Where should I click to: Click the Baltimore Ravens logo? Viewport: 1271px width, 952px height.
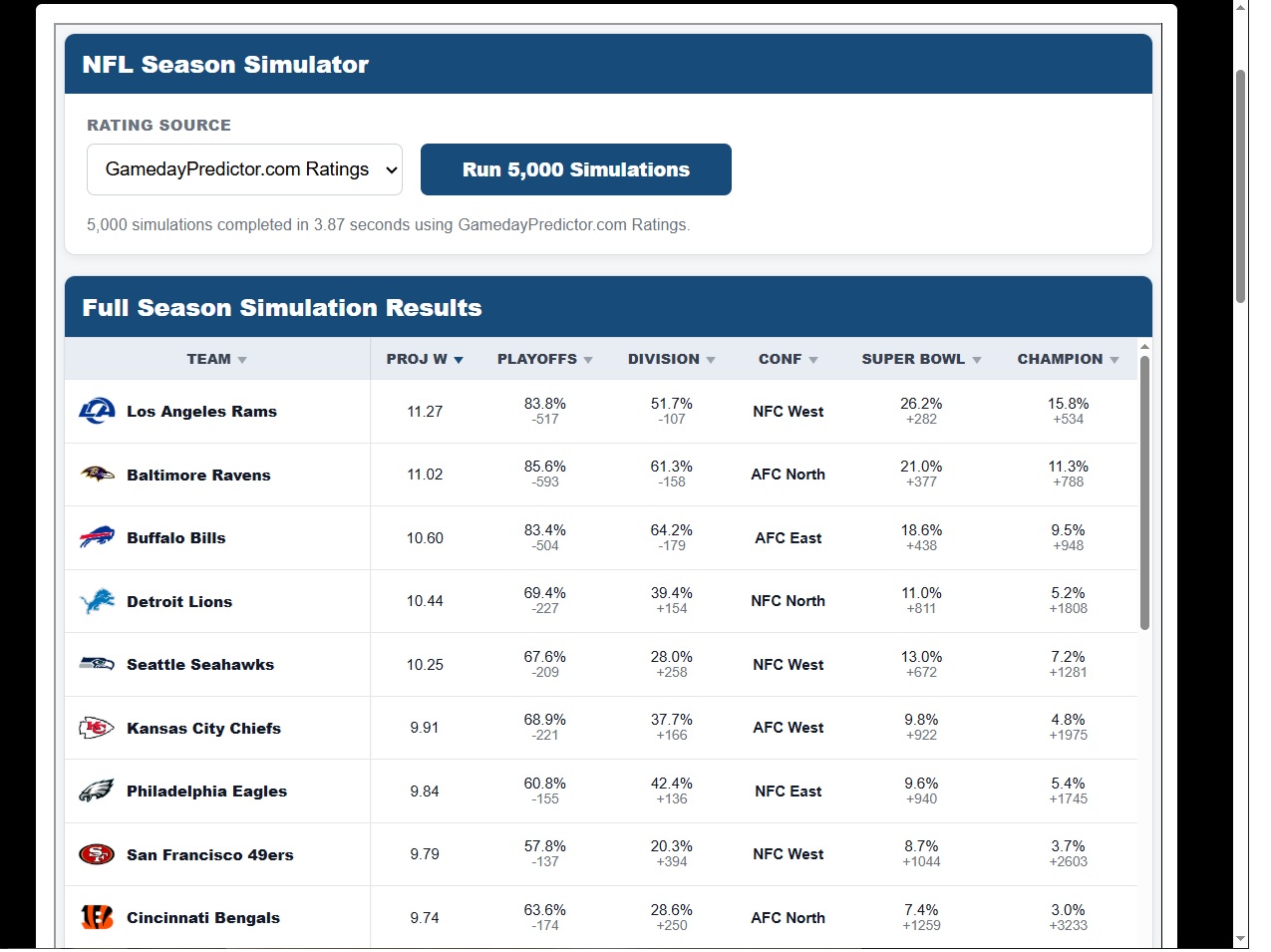coord(97,475)
